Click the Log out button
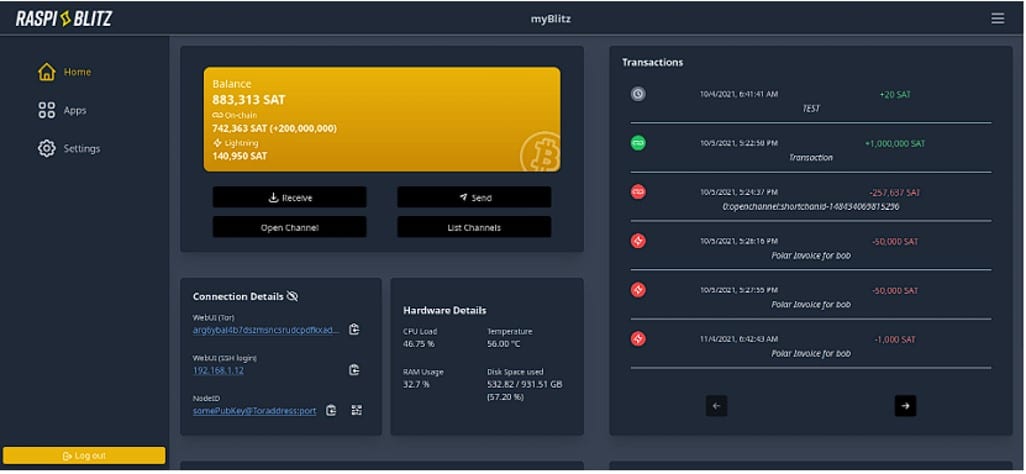 click(x=84, y=456)
